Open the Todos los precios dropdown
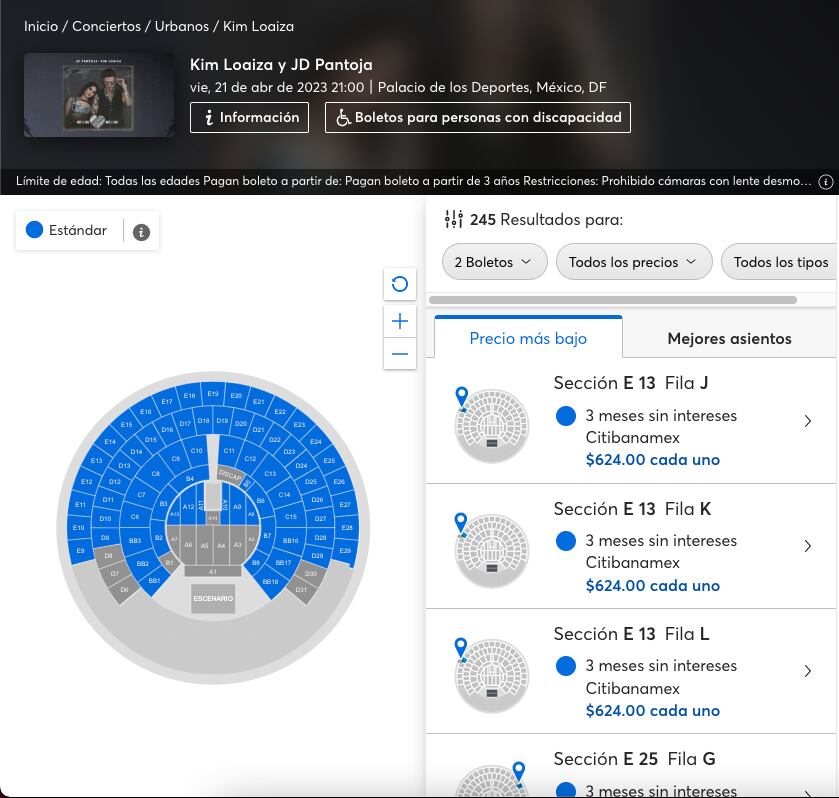 click(633, 261)
